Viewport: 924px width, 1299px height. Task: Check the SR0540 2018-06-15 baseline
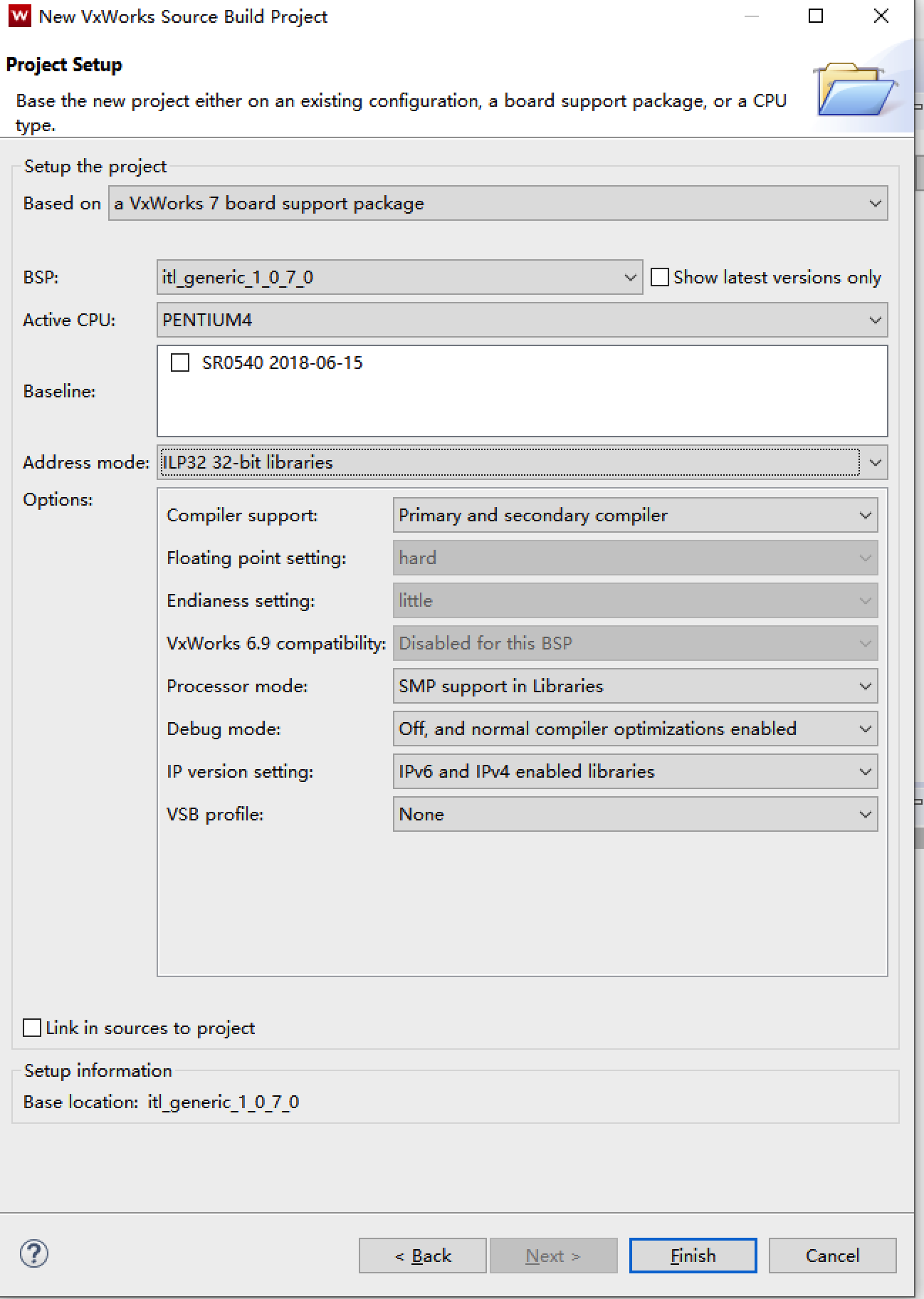[180, 362]
